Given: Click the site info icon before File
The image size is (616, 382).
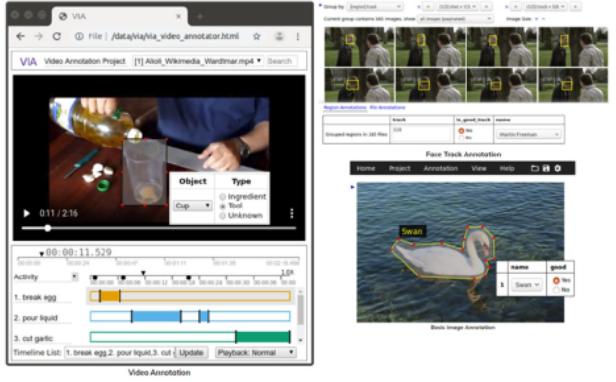Looking at the screenshot, I should coord(79,37).
